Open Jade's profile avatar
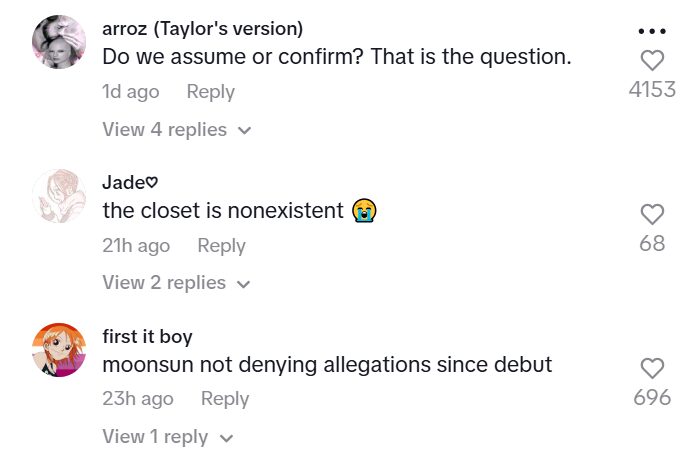700x464 pixels. click(x=59, y=195)
